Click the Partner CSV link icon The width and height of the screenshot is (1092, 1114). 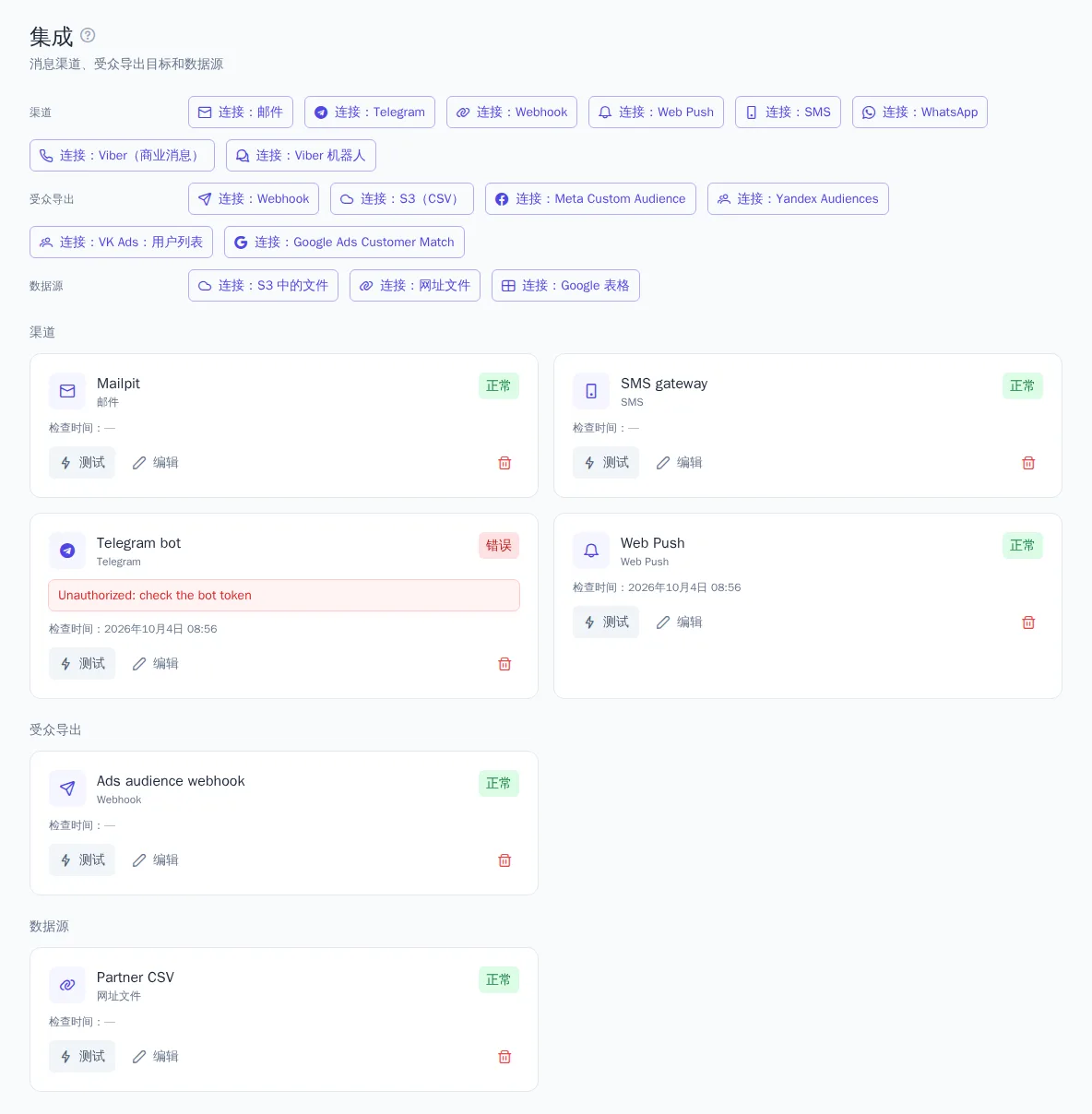[x=67, y=985]
